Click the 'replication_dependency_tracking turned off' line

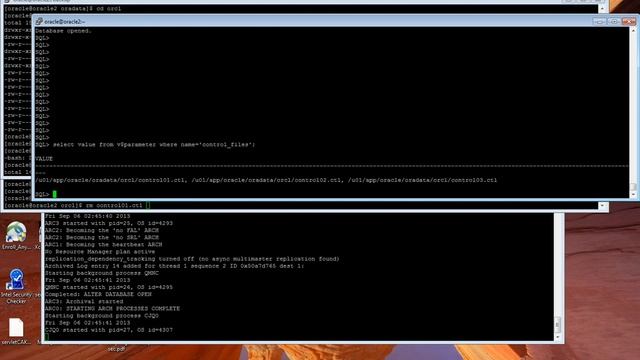pyautogui.click(x=192, y=259)
